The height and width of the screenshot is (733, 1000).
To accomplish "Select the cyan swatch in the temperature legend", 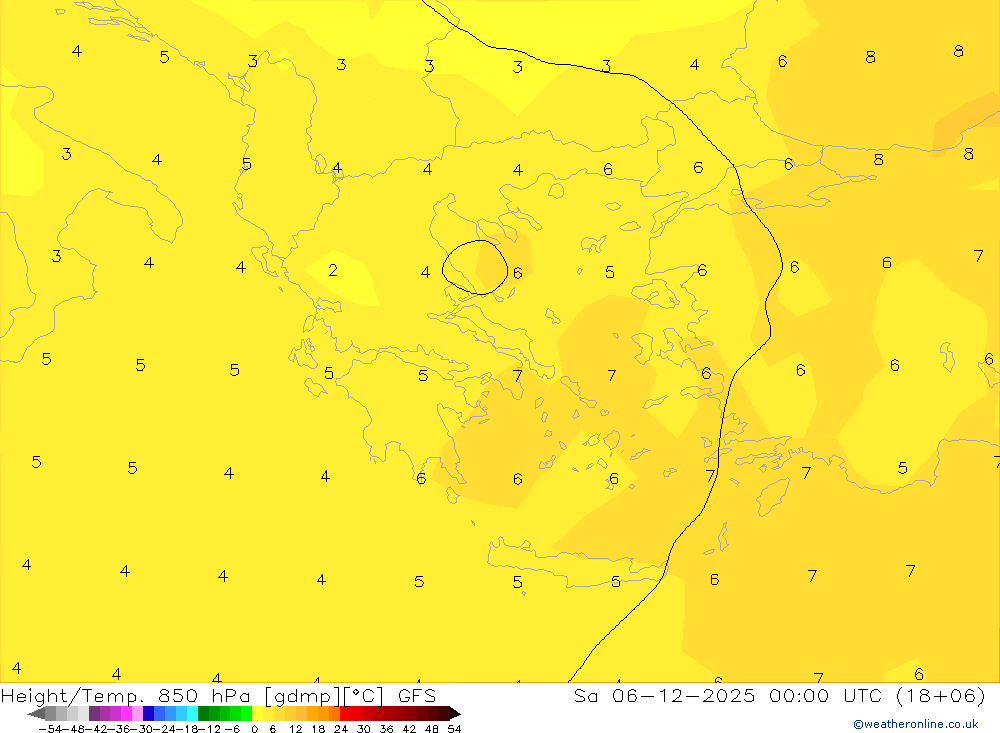I will coord(192,713).
